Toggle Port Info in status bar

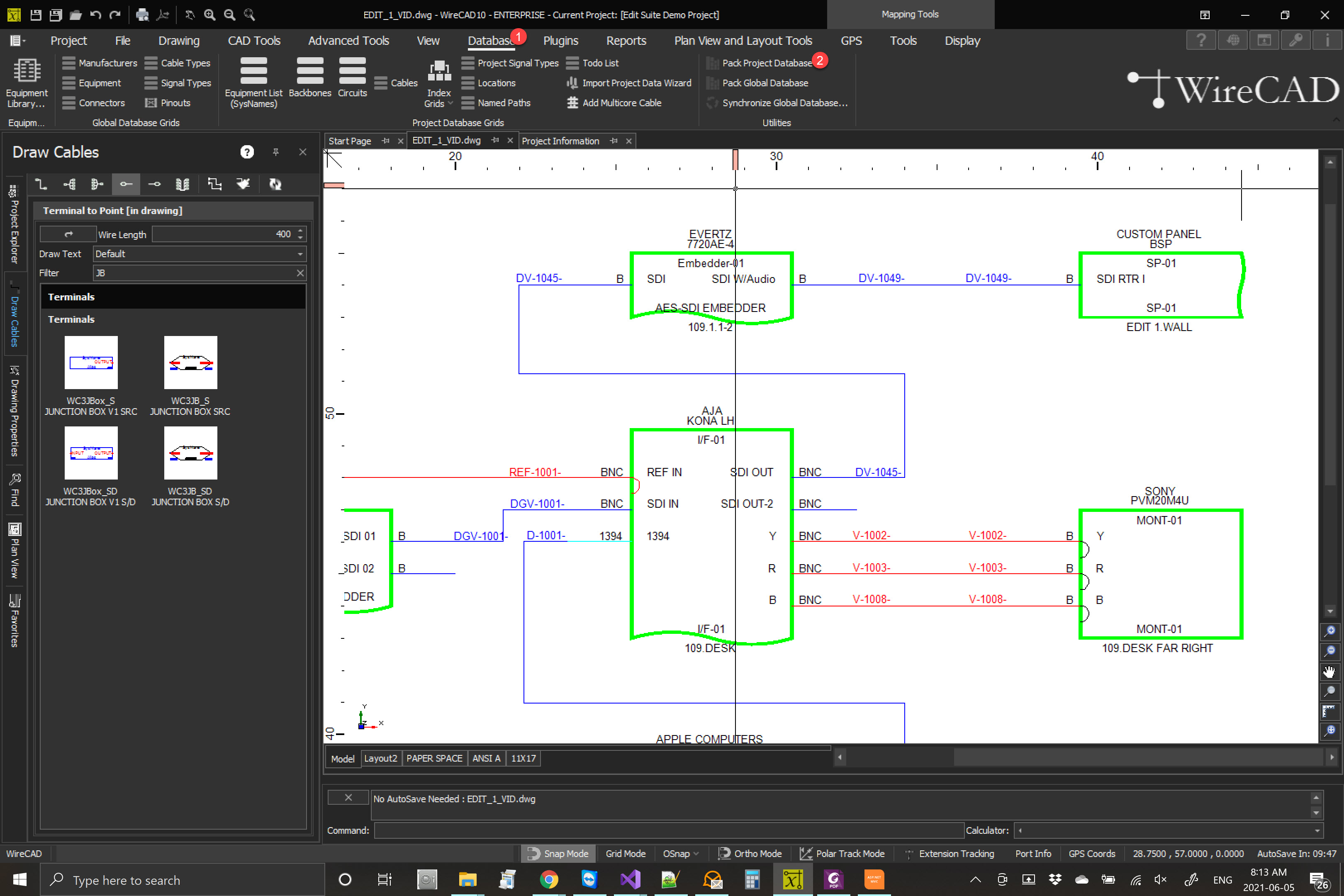(1032, 853)
